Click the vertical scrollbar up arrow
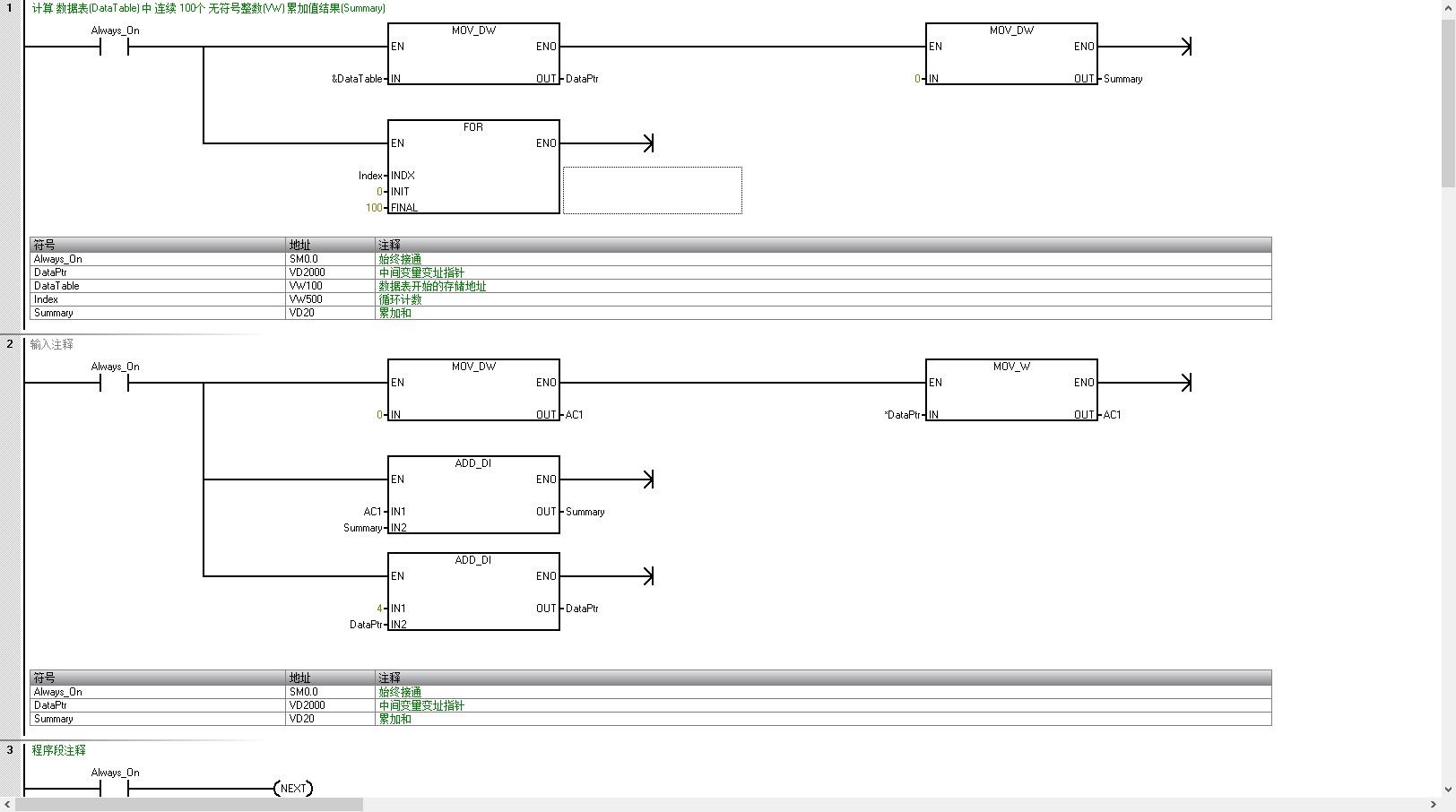Image resolution: width=1456 pixels, height=812 pixels. (x=1448, y=8)
